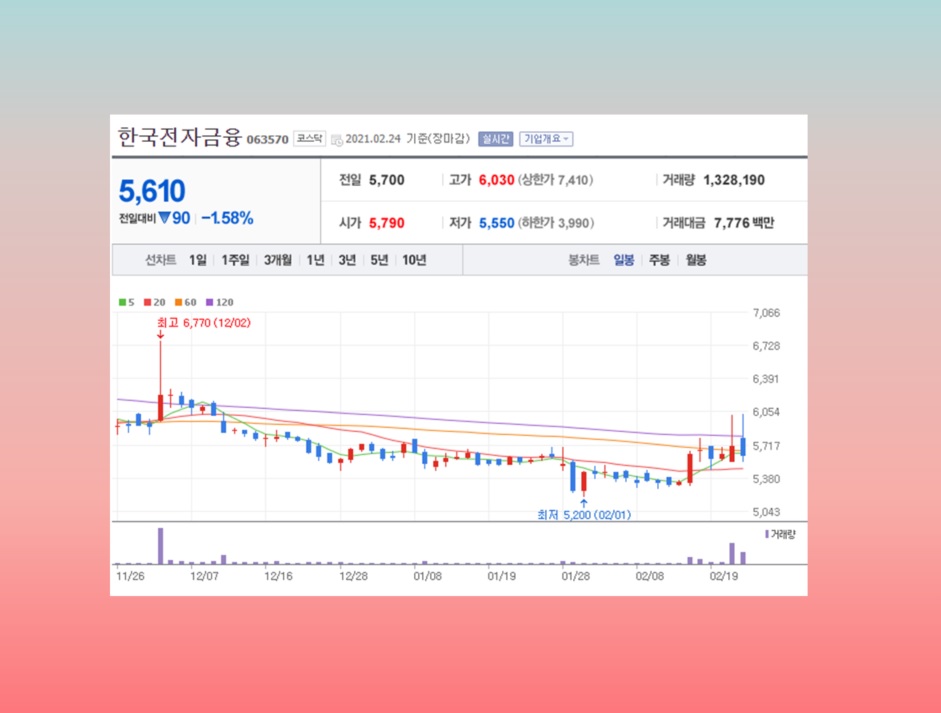Click the purple 120-day moving average legend

(x=220, y=302)
